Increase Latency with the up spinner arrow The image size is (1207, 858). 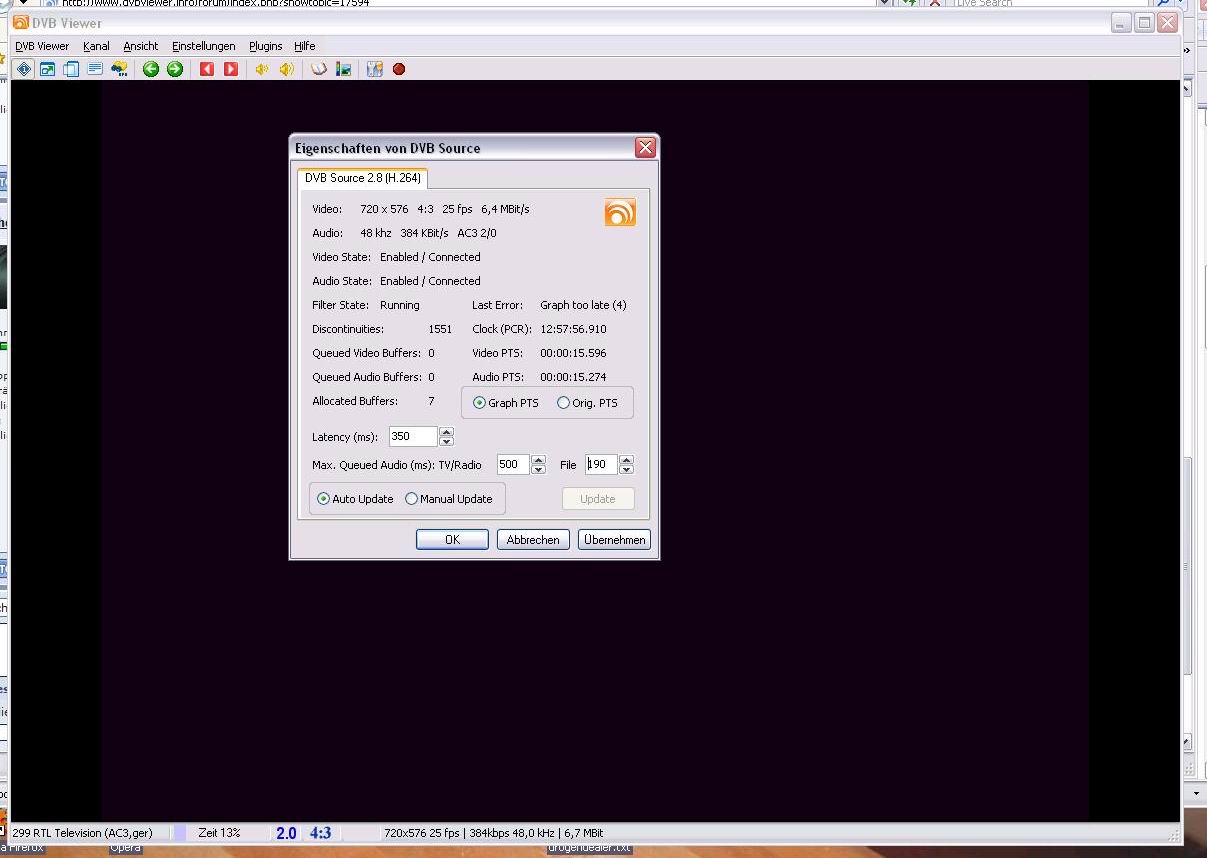(x=447, y=432)
